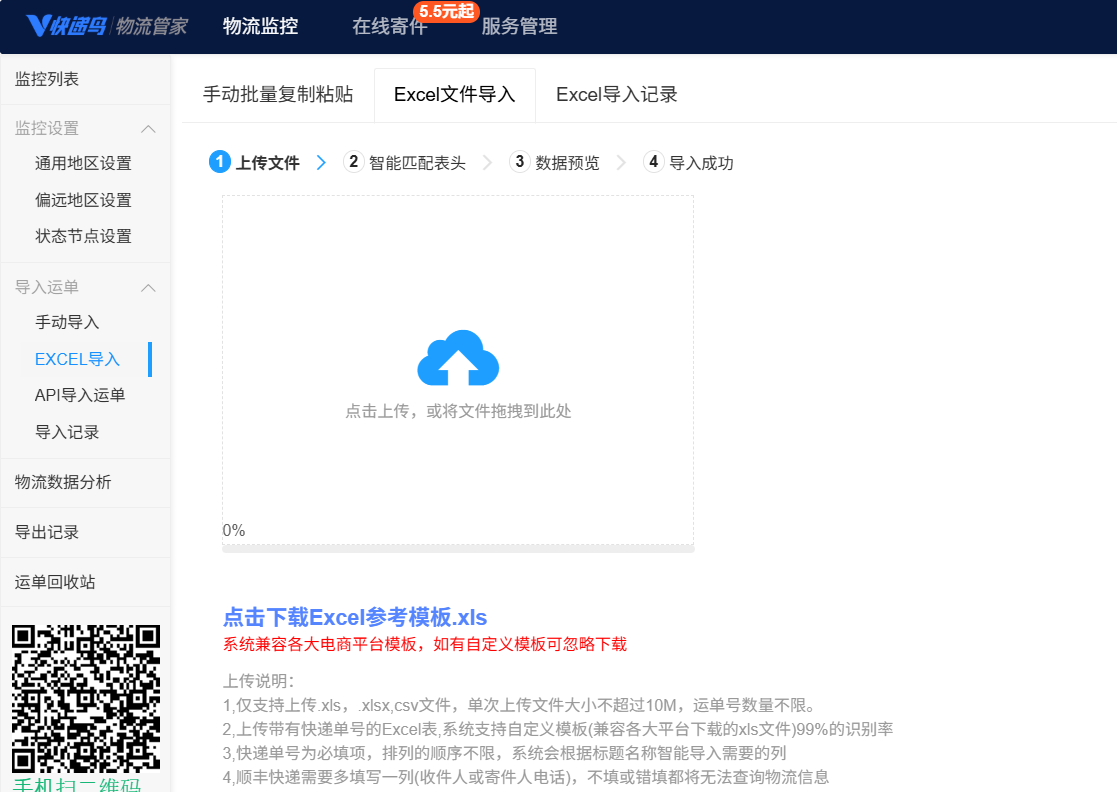Download the Excel reference template link
Screen dimensions: 1117x792
click(355, 617)
